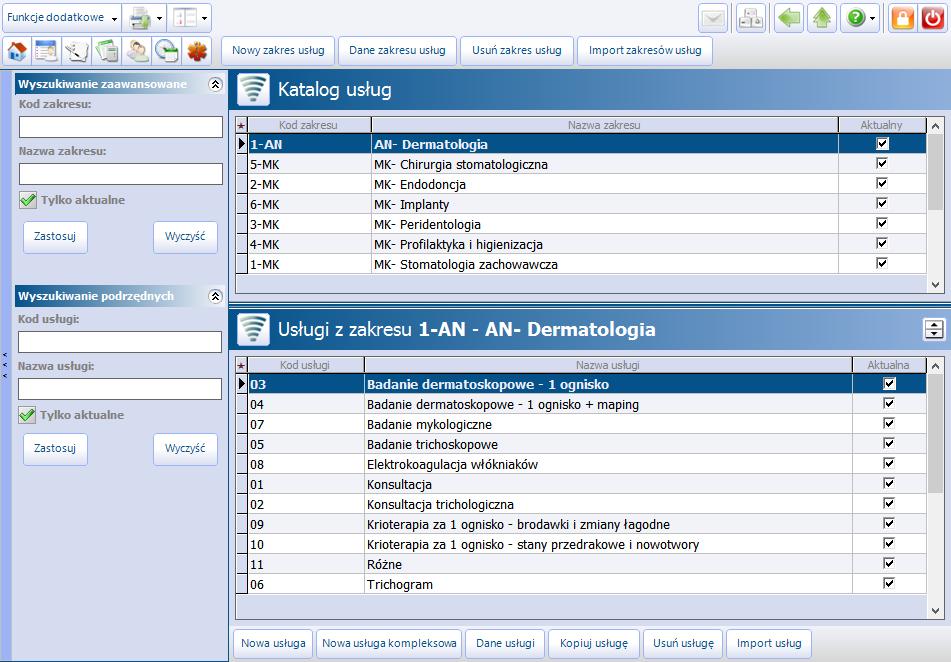This screenshot has height=662, width=951.
Task: Open the help dropdown arrow
Action: [872, 18]
